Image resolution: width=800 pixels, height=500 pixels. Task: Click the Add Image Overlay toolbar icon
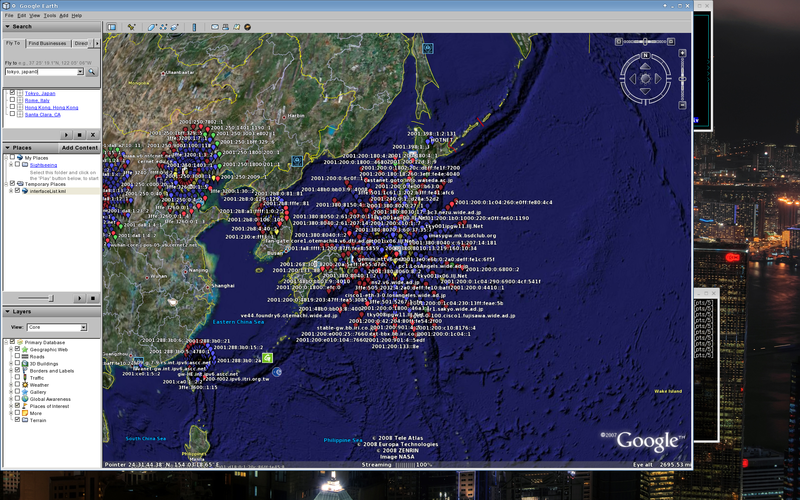coord(174,27)
